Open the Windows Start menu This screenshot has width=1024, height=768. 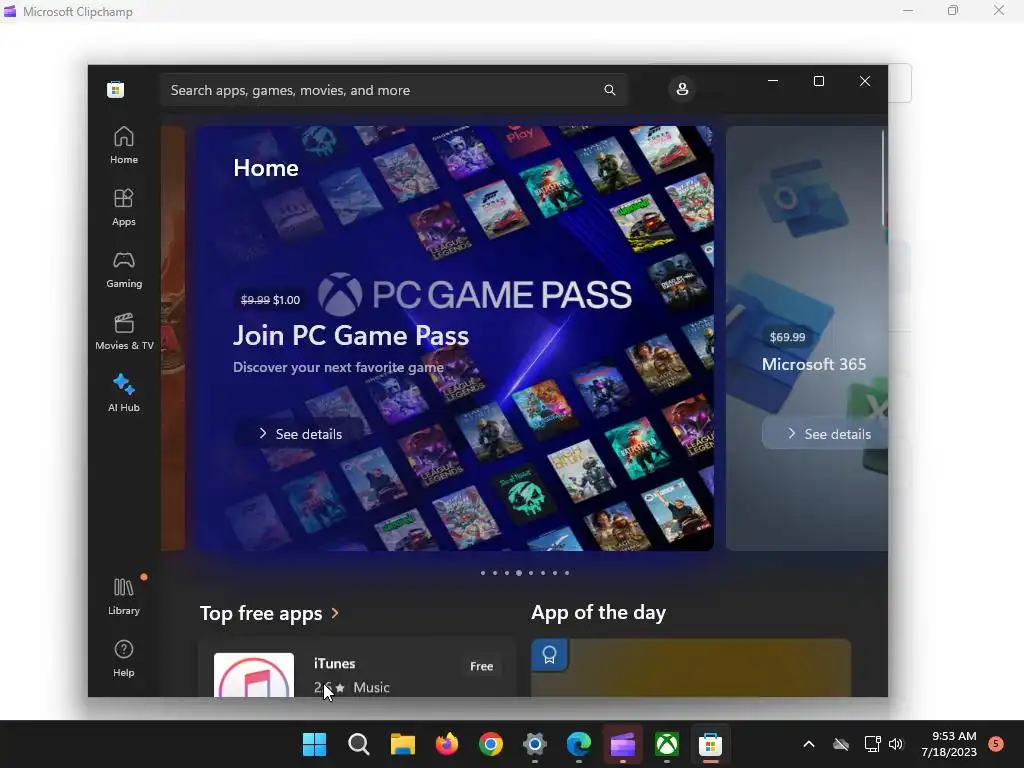tap(314, 744)
